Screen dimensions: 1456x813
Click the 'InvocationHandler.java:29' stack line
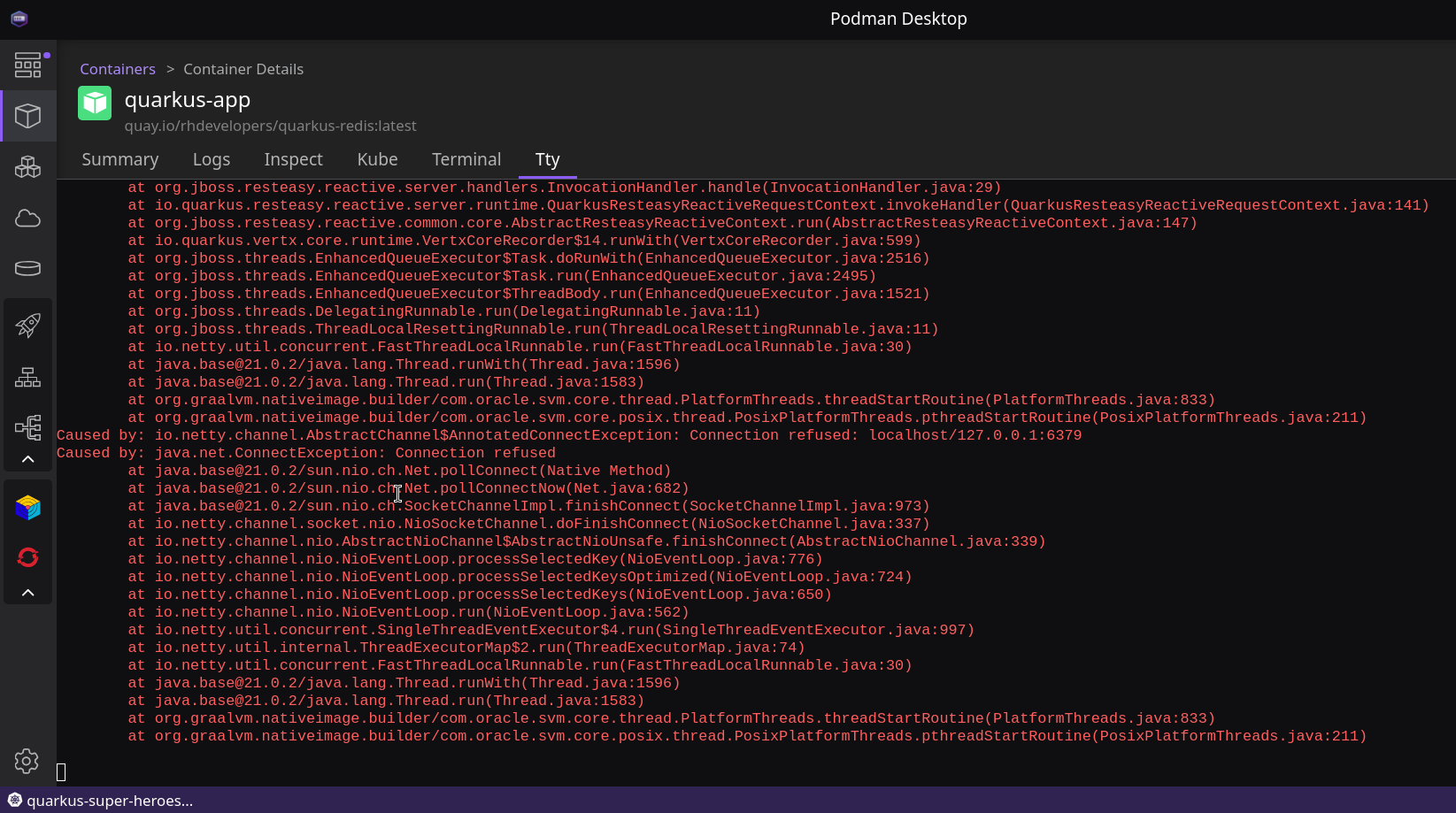[565, 188]
